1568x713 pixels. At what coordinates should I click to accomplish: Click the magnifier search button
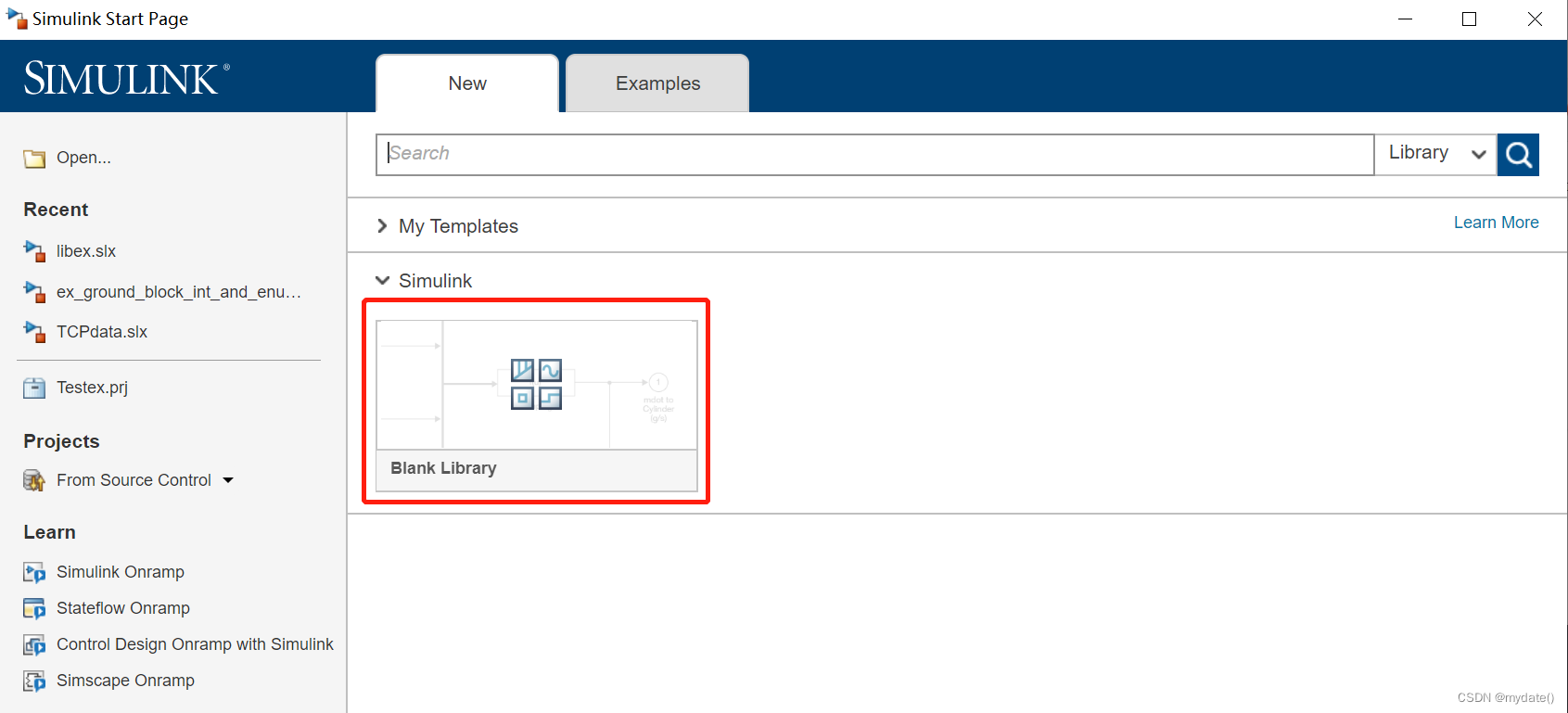click(x=1518, y=155)
